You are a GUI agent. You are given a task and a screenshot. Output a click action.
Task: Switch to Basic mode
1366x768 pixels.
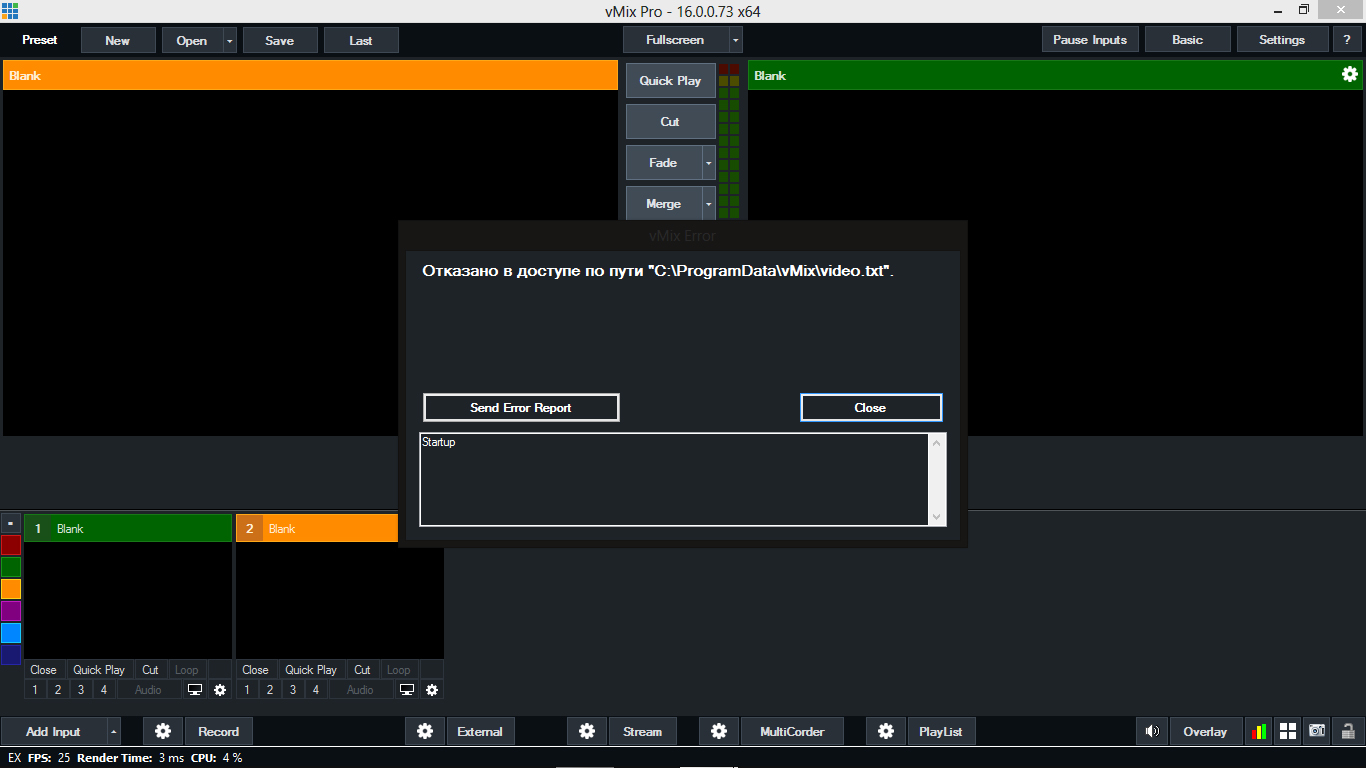[1188, 40]
